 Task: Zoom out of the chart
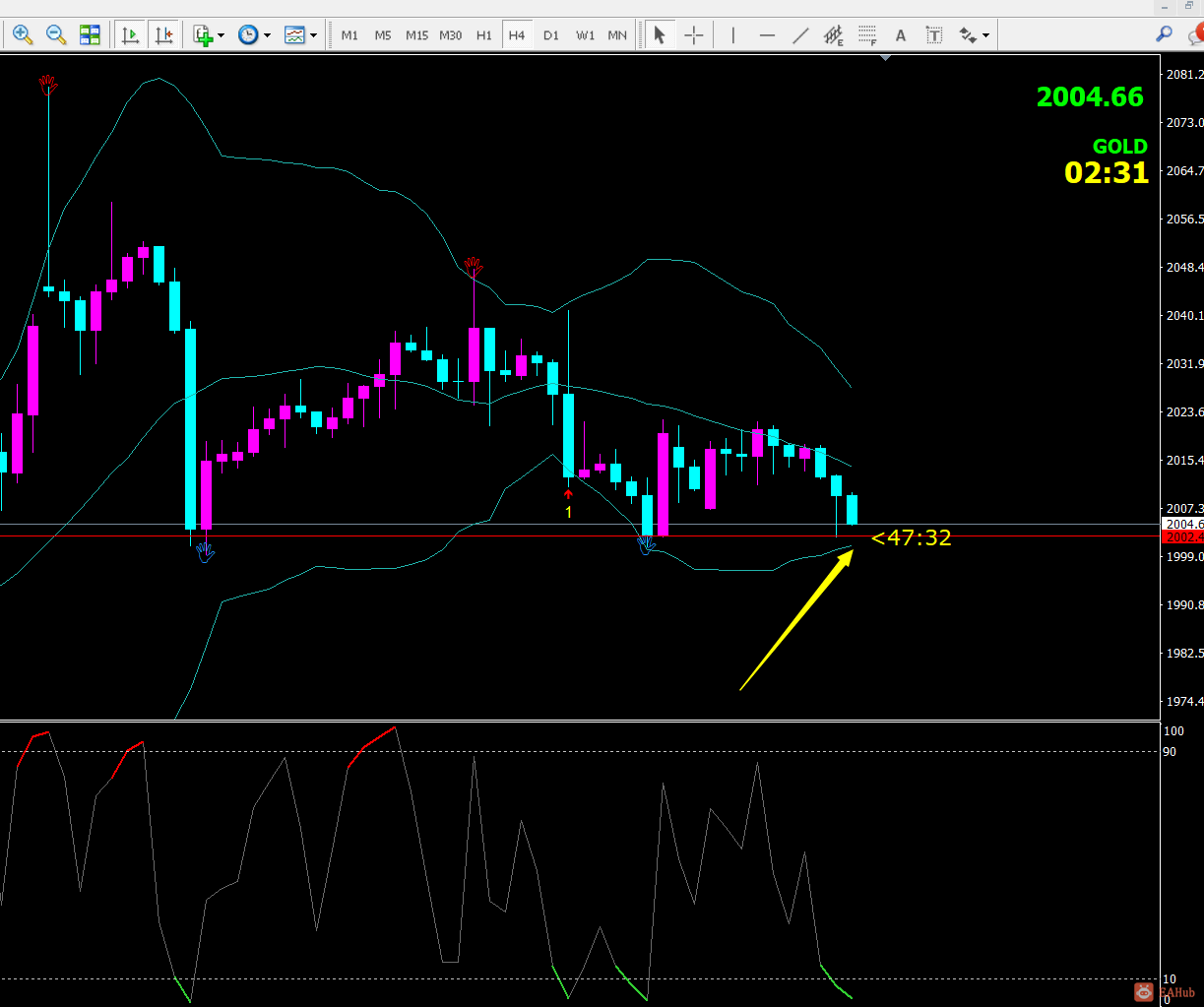[x=56, y=35]
